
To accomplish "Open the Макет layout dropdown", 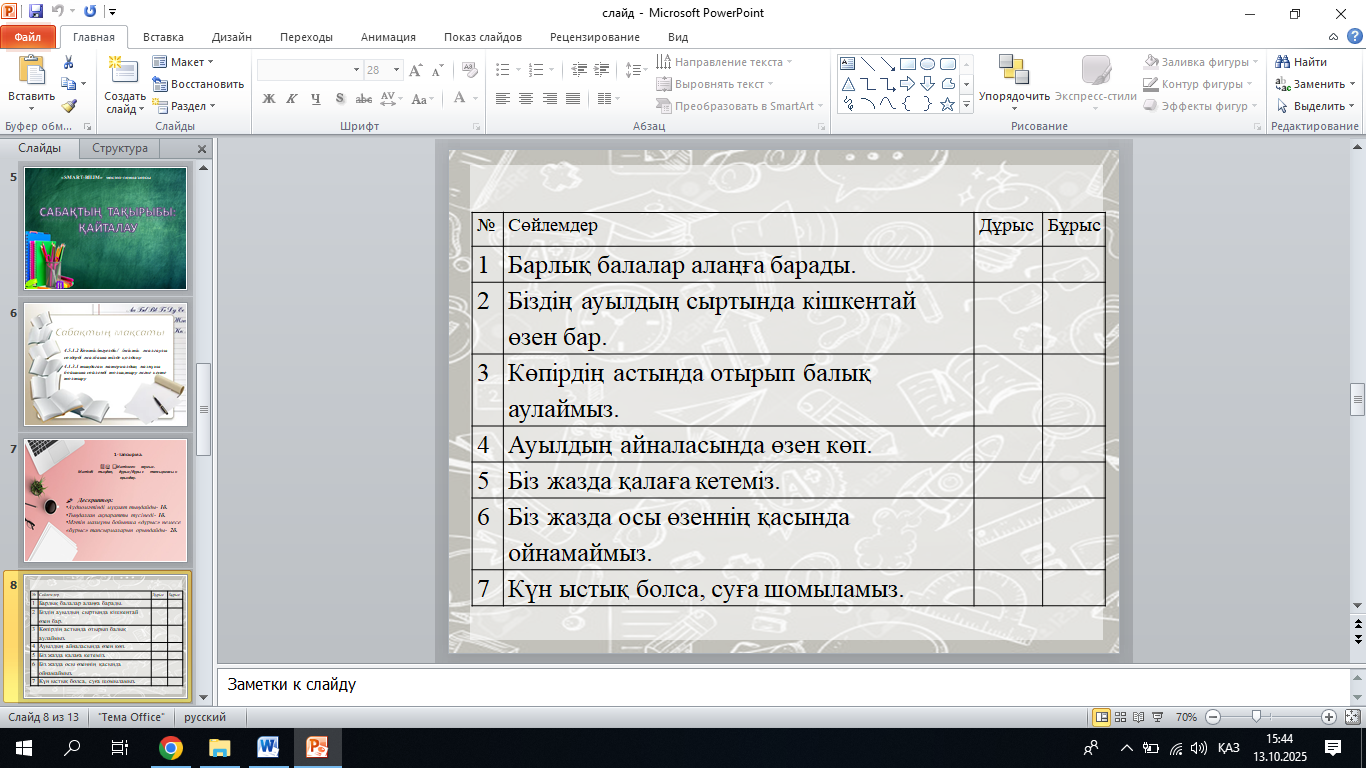I will (x=186, y=62).
